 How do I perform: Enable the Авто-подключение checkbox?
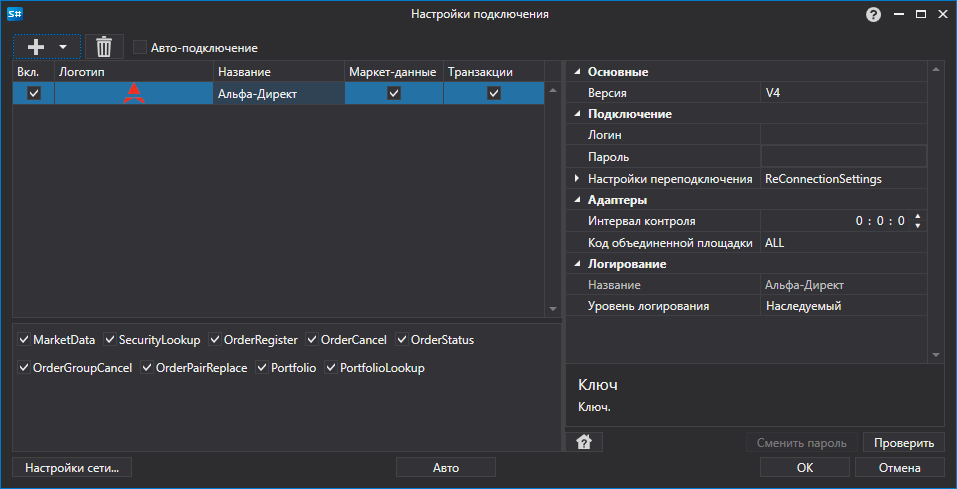pyautogui.click(x=140, y=47)
